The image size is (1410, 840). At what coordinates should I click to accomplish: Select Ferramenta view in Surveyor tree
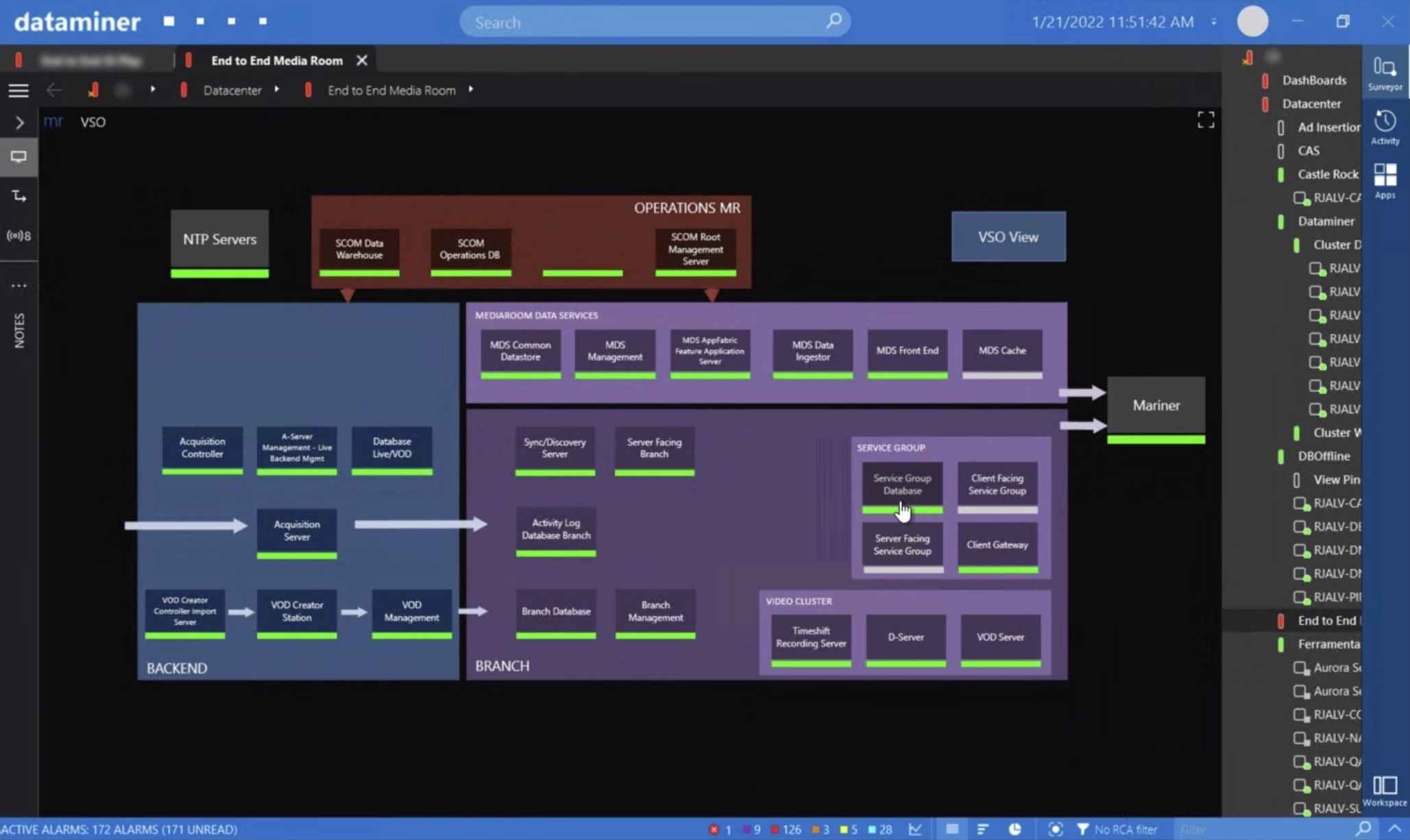click(x=1328, y=644)
